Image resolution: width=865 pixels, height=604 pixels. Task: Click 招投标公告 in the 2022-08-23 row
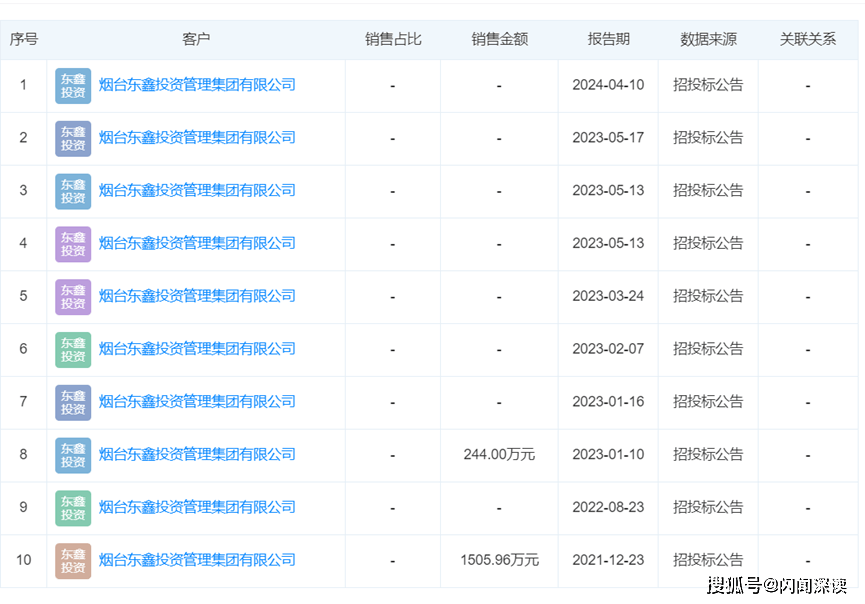(x=708, y=507)
